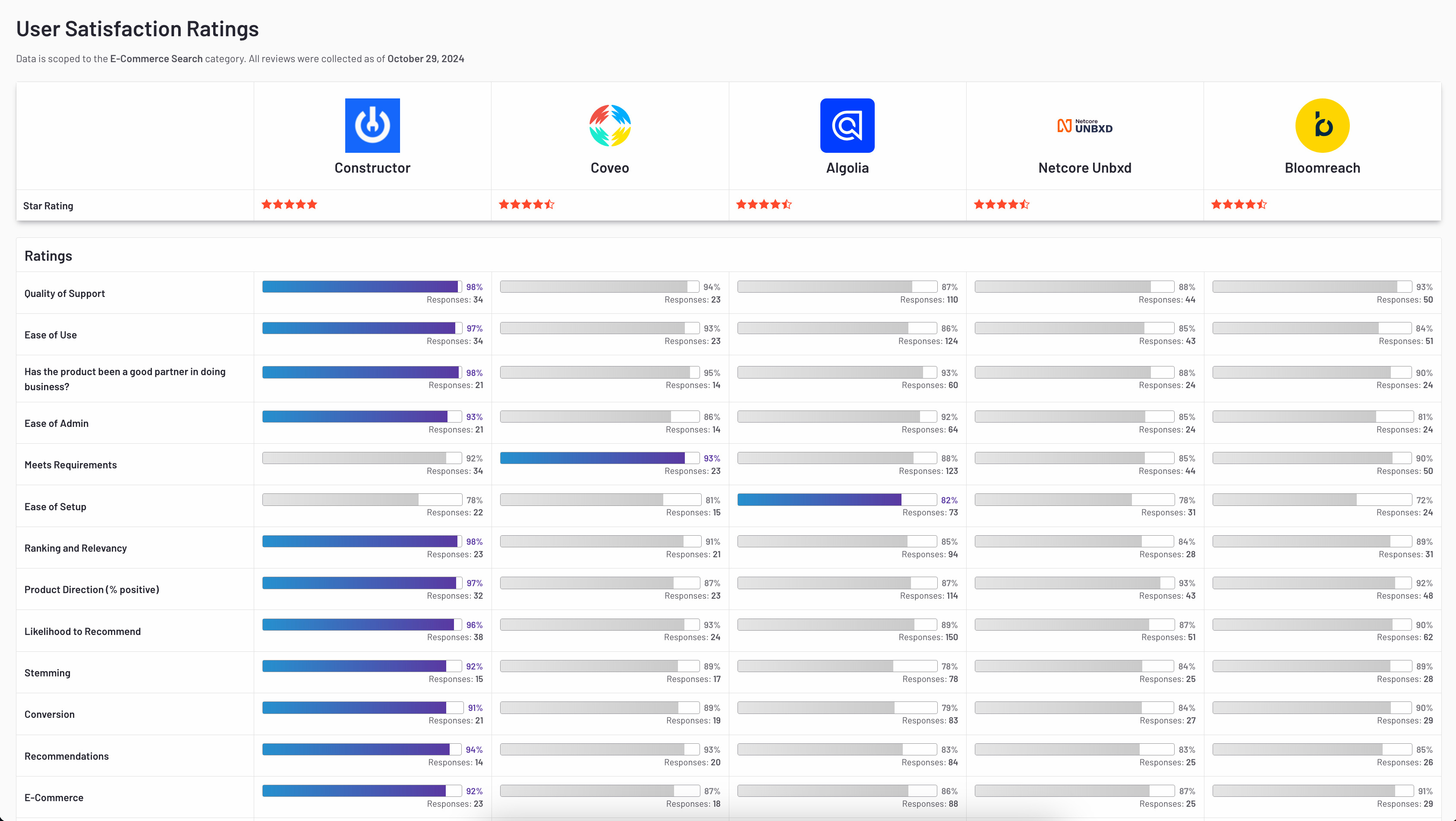Screen dimensions: 1456x821
Task: Click Algolia's Ease of Setup 82% bar
Action: (x=837, y=500)
